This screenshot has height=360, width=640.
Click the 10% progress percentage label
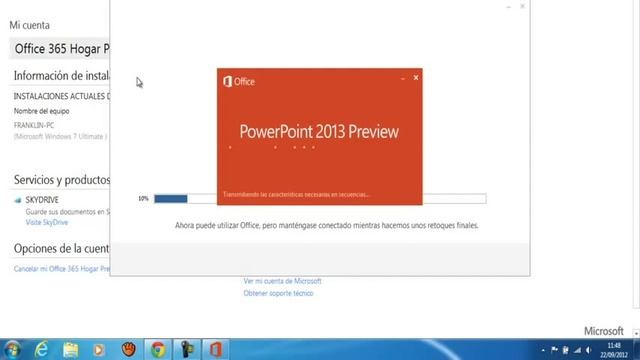pos(143,199)
